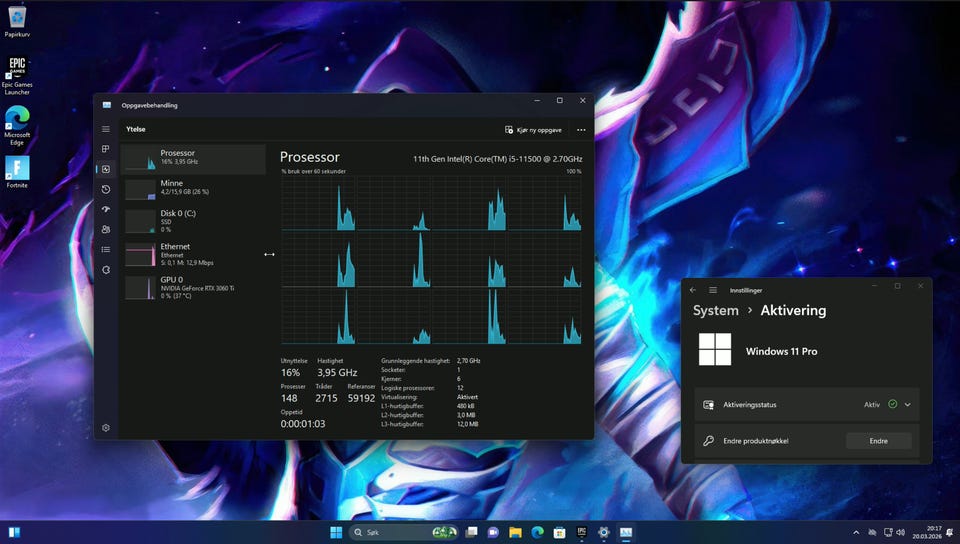Image resolution: width=960 pixels, height=544 pixels.
Task: Open the Task Manager hamburger navigation menu
Action: coord(106,129)
